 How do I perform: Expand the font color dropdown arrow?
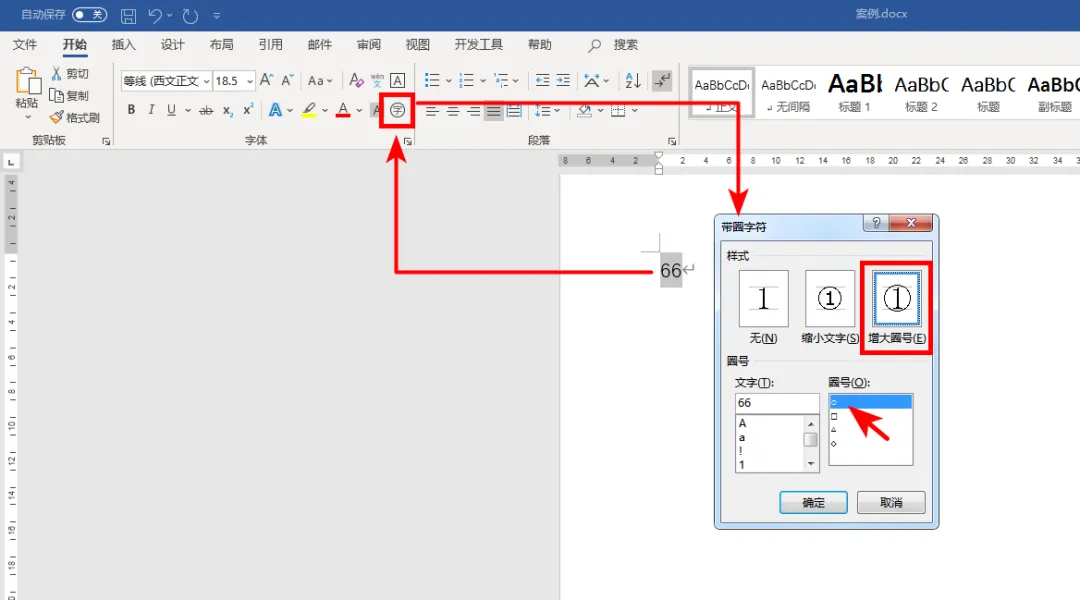[x=360, y=110]
